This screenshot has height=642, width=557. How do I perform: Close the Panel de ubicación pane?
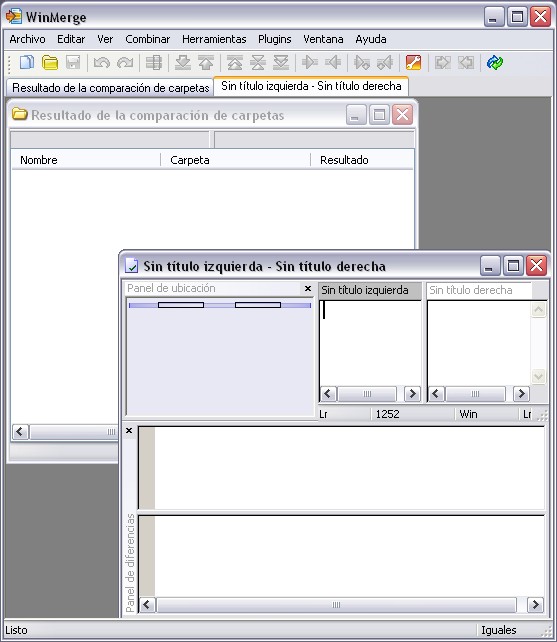308,289
